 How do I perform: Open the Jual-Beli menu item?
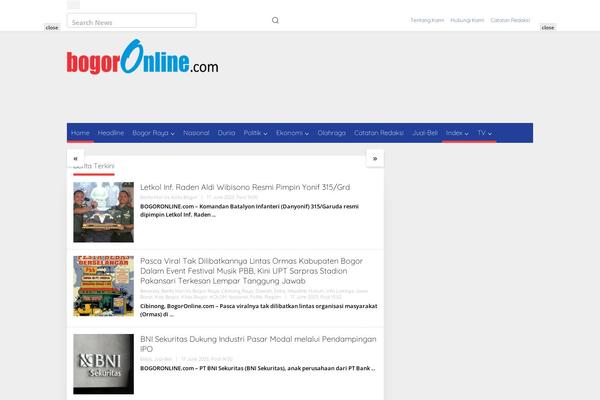coord(425,133)
